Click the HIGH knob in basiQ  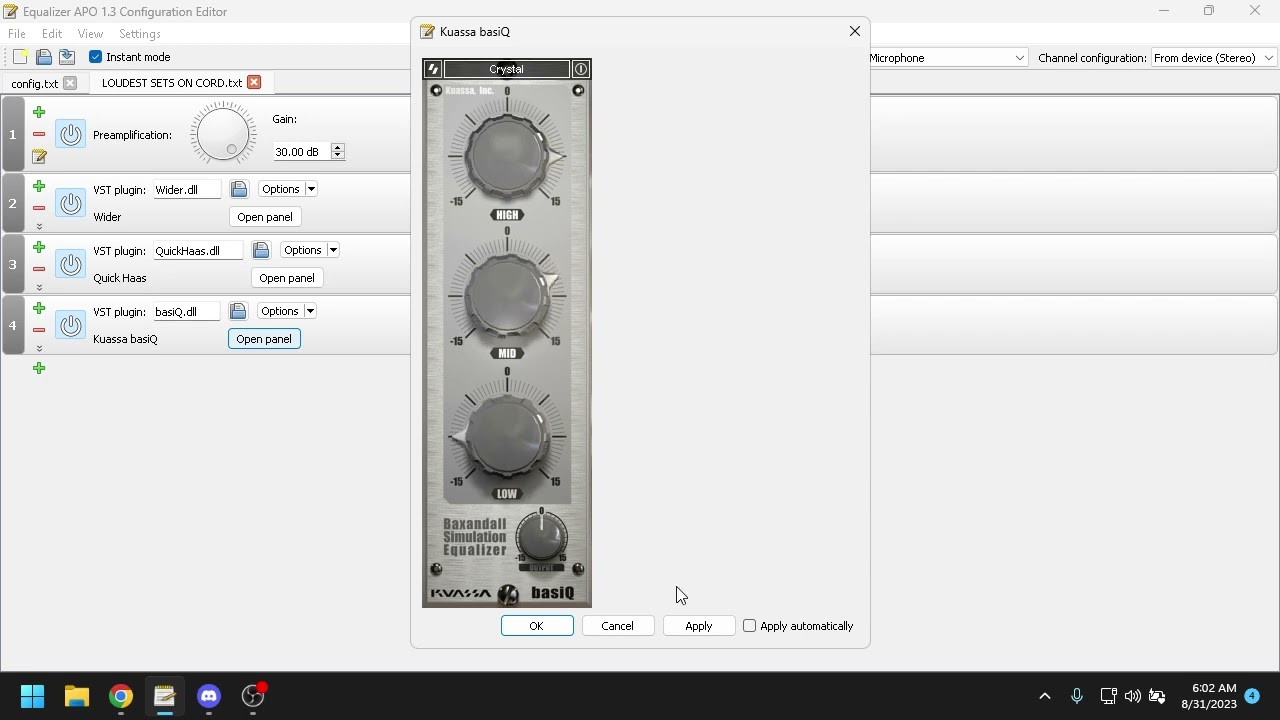[507, 155]
